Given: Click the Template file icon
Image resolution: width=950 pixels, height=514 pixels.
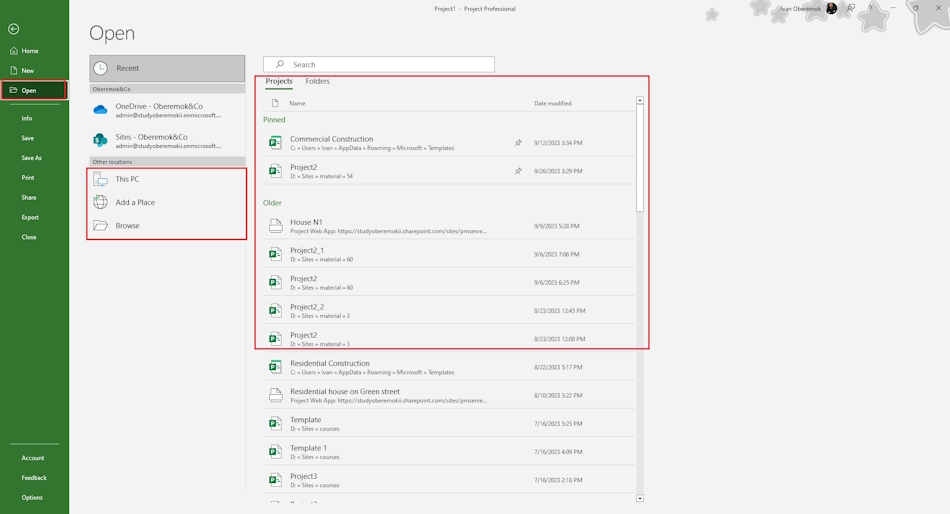Looking at the screenshot, I should (x=276, y=424).
